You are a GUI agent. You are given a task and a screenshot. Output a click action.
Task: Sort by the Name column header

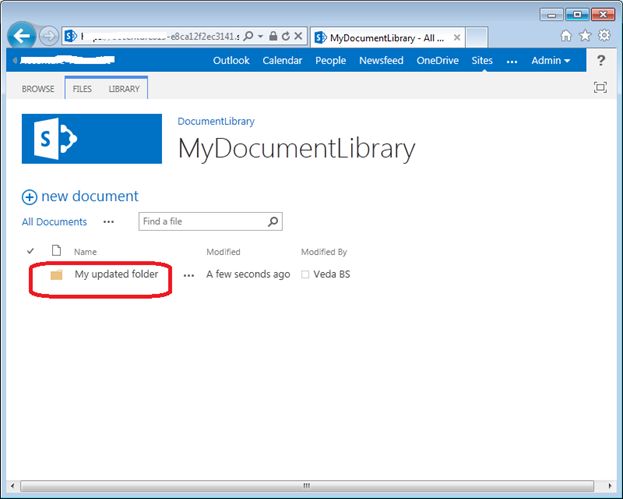[85, 252]
